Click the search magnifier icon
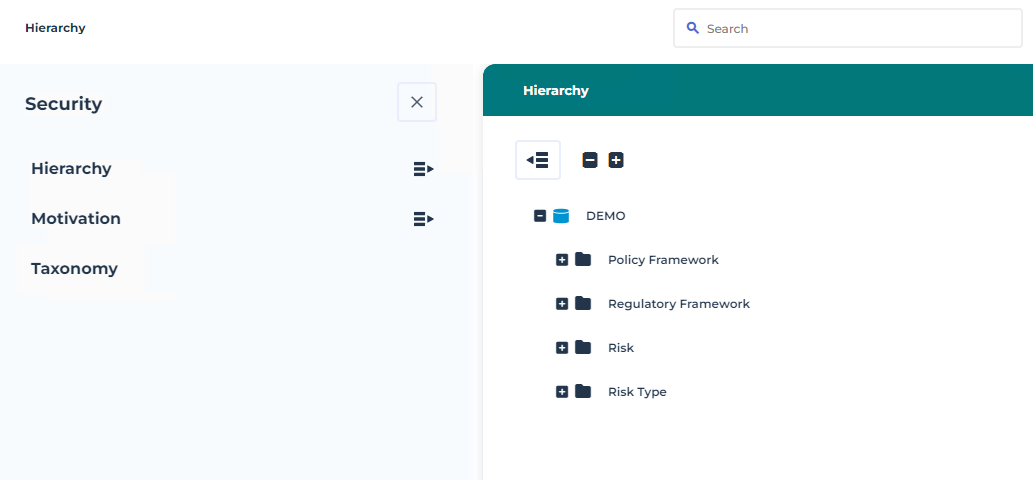 (692, 28)
